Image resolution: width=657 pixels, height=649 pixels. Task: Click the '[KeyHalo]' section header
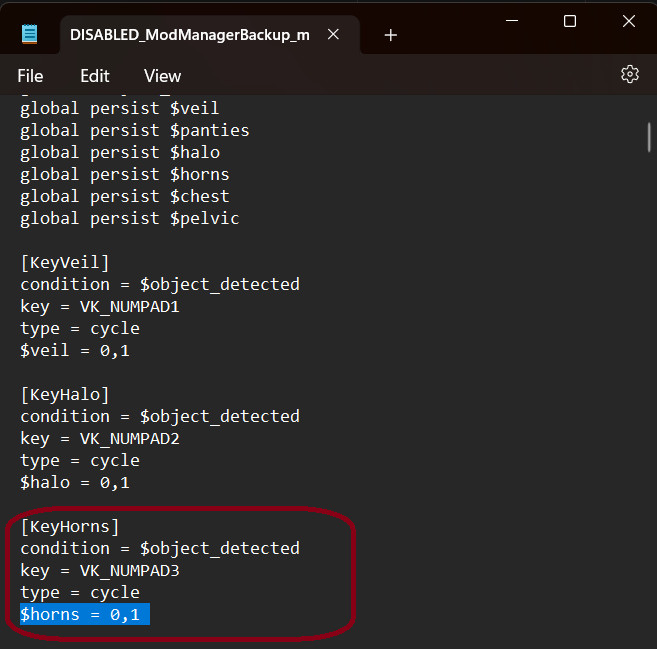[x=65, y=395]
